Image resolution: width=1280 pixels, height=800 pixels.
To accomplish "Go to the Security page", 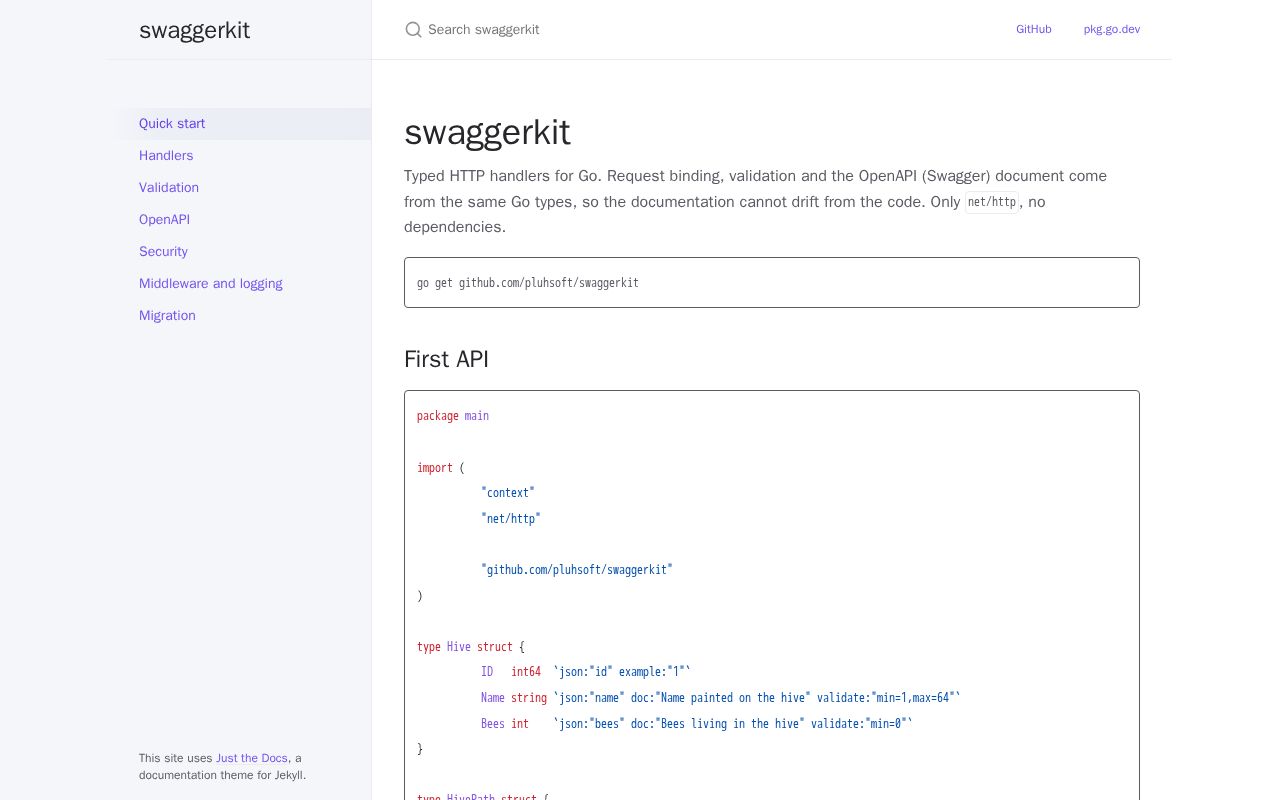I will (240, 252).
